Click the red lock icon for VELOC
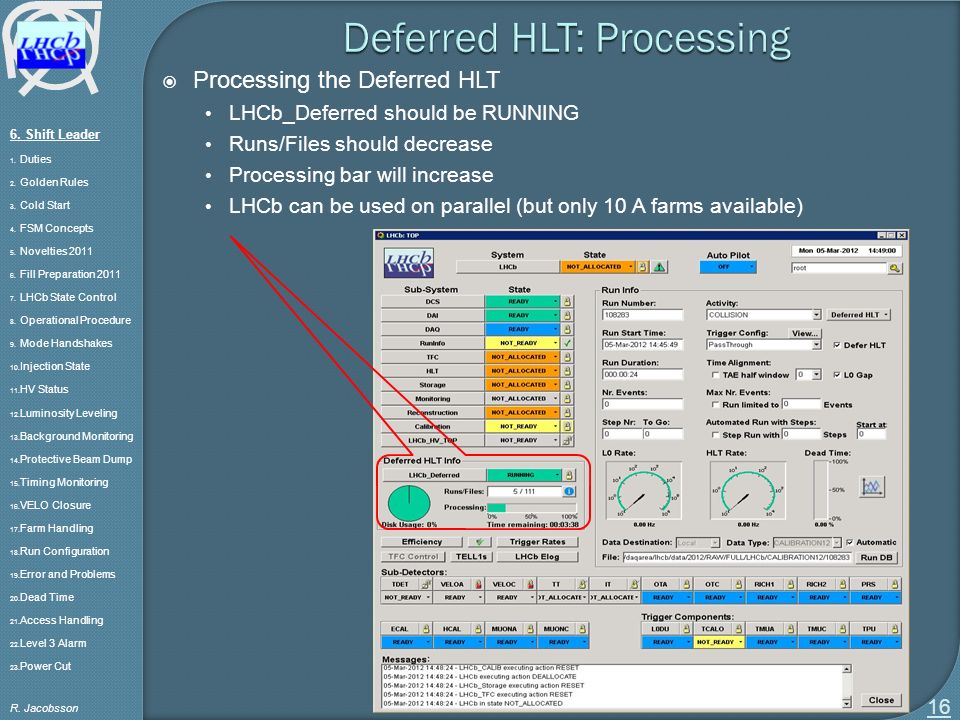This screenshot has height=720, width=960. 531,585
